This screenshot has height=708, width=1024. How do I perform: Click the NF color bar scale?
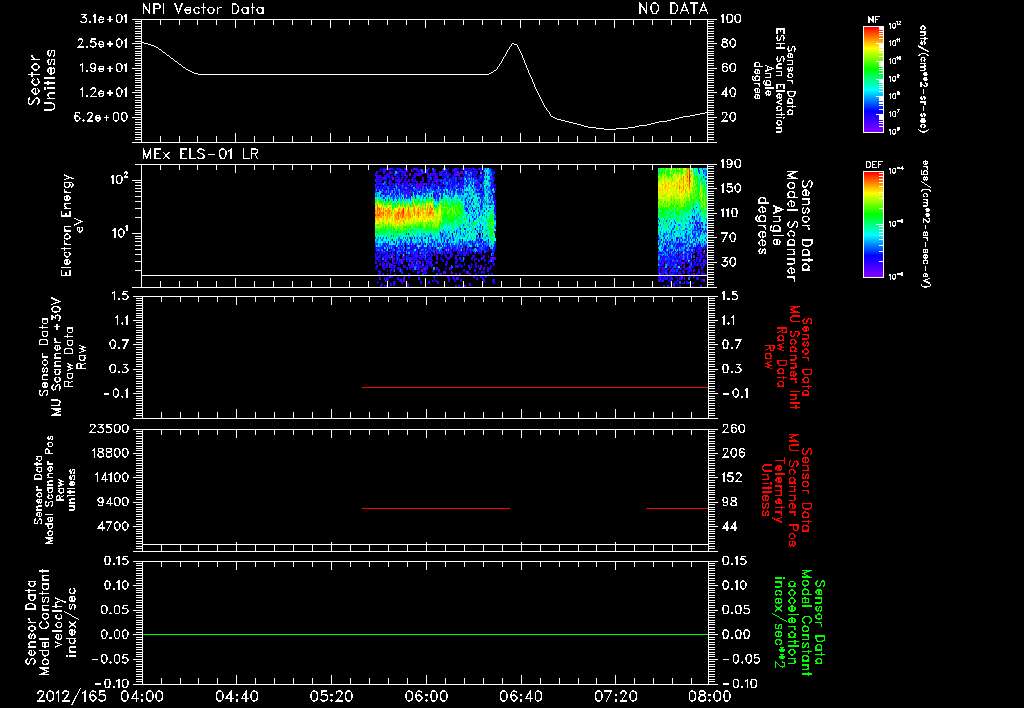(873, 79)
